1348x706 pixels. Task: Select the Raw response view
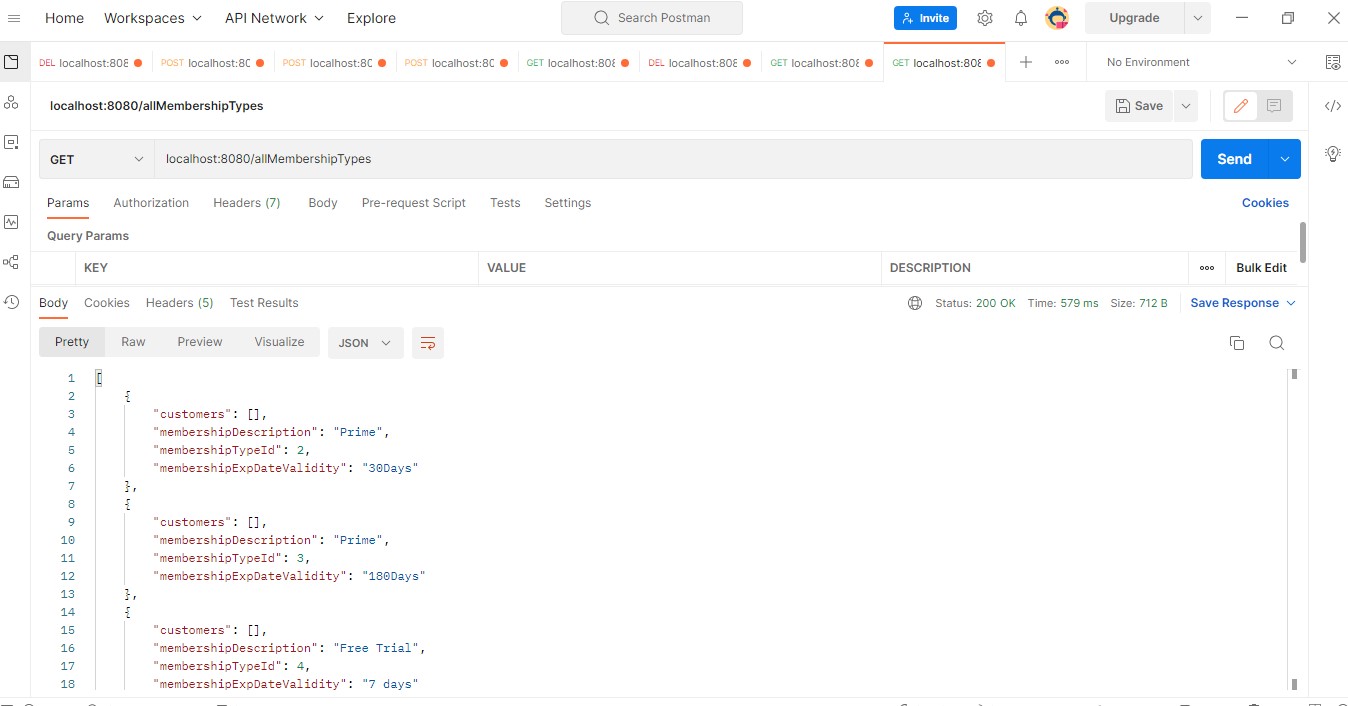click(x=133, y=341)
